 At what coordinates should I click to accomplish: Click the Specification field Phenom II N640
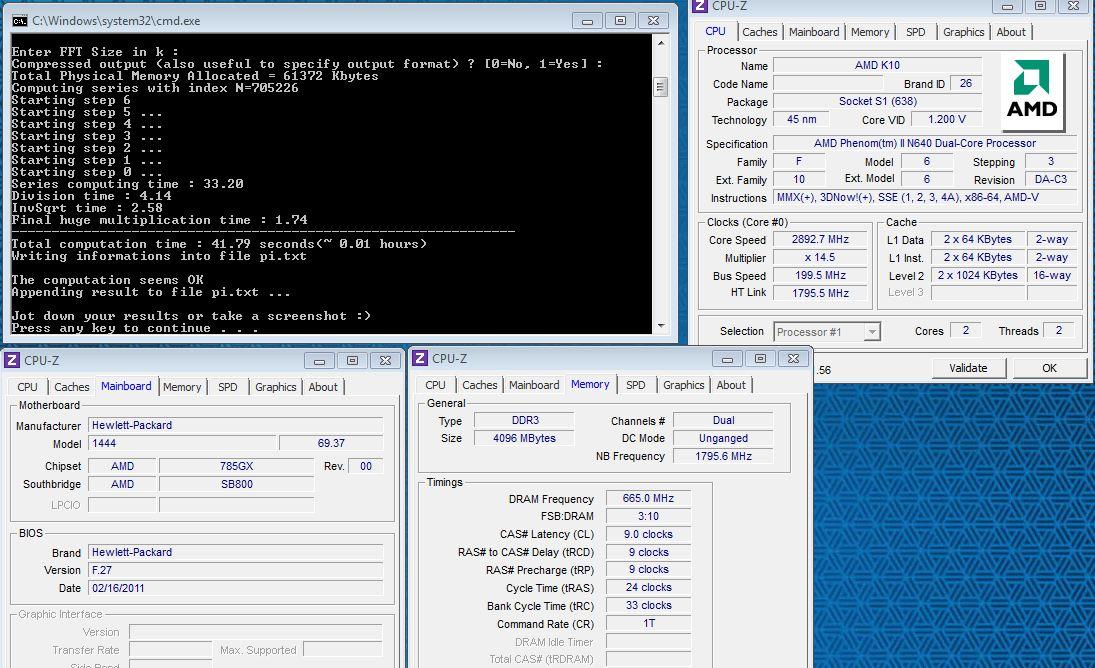click(x=925, y=143)
